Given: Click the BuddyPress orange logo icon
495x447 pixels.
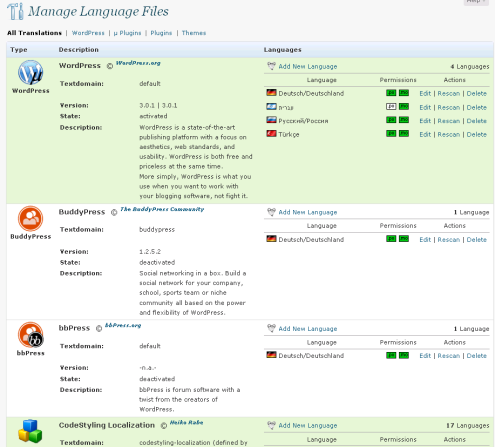Looking at the screenshot, I should coord(30,219).
